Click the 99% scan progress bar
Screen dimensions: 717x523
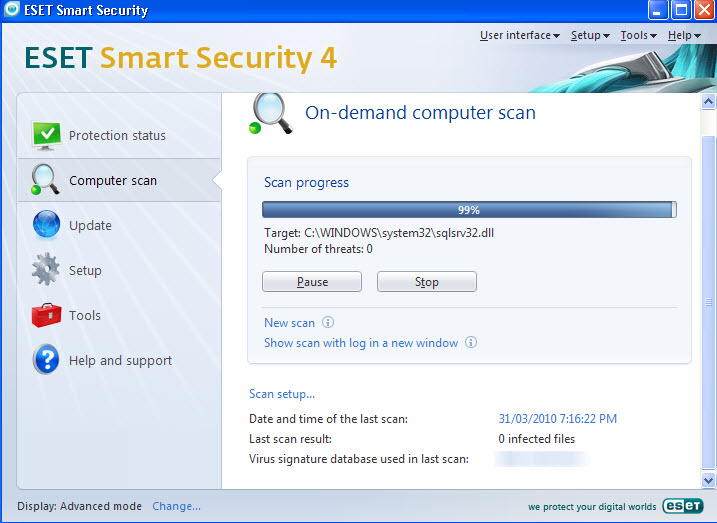[x=469, y=210]
